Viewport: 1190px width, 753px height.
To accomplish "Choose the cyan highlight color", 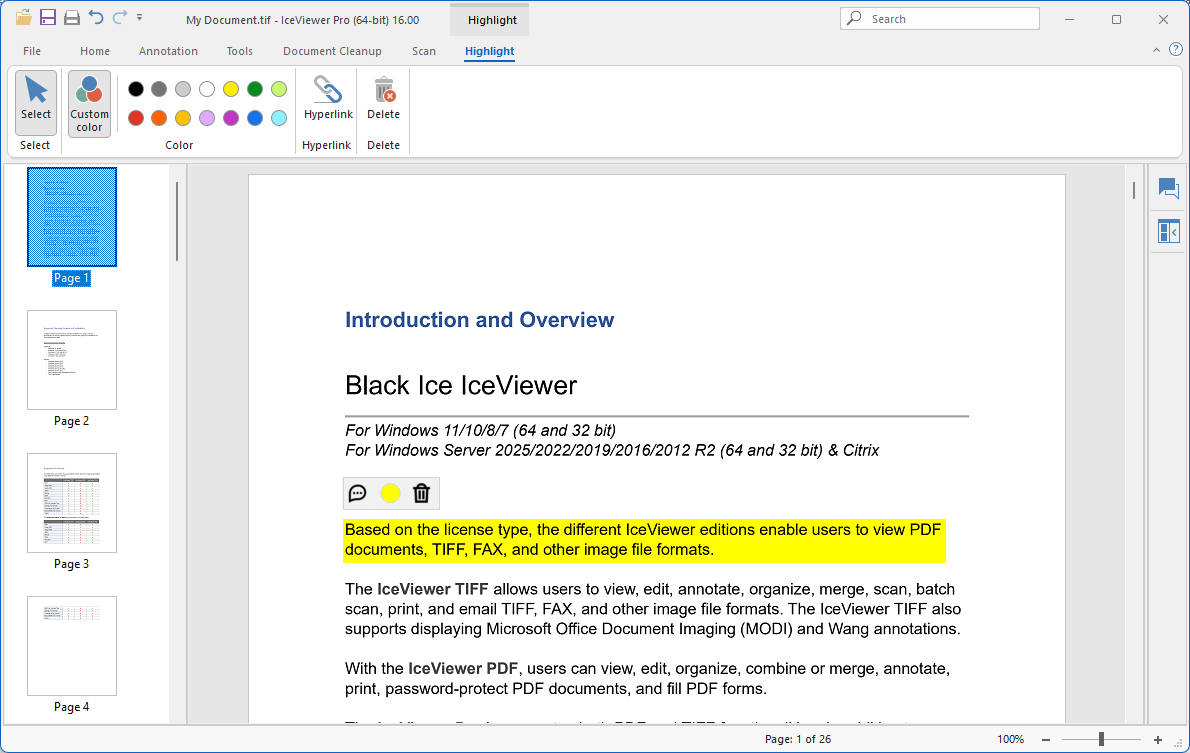I will pyautogui.click(x=279, y=118).
